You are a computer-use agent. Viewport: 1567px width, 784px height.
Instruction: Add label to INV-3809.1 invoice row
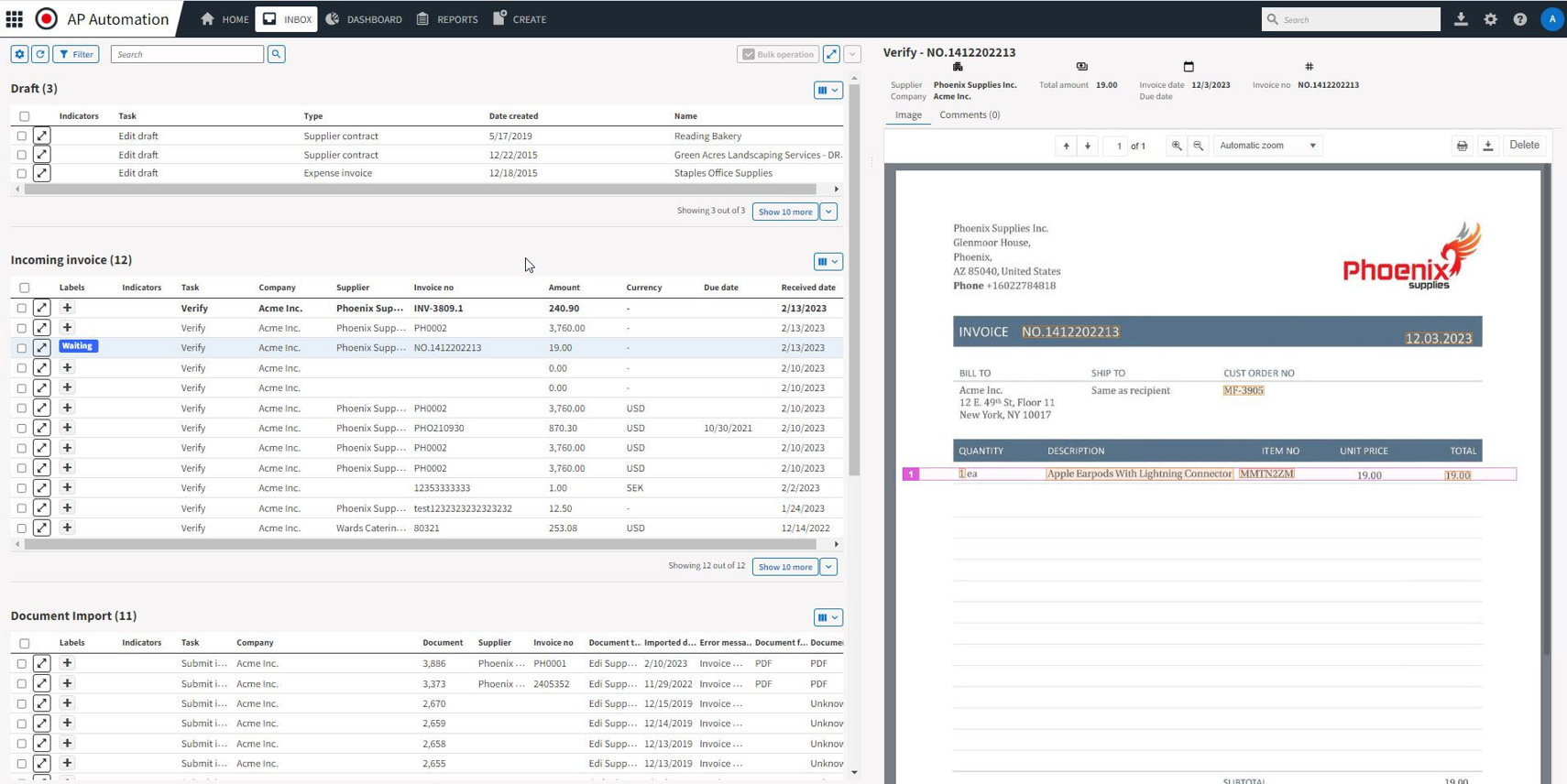(x=67, y=308)
